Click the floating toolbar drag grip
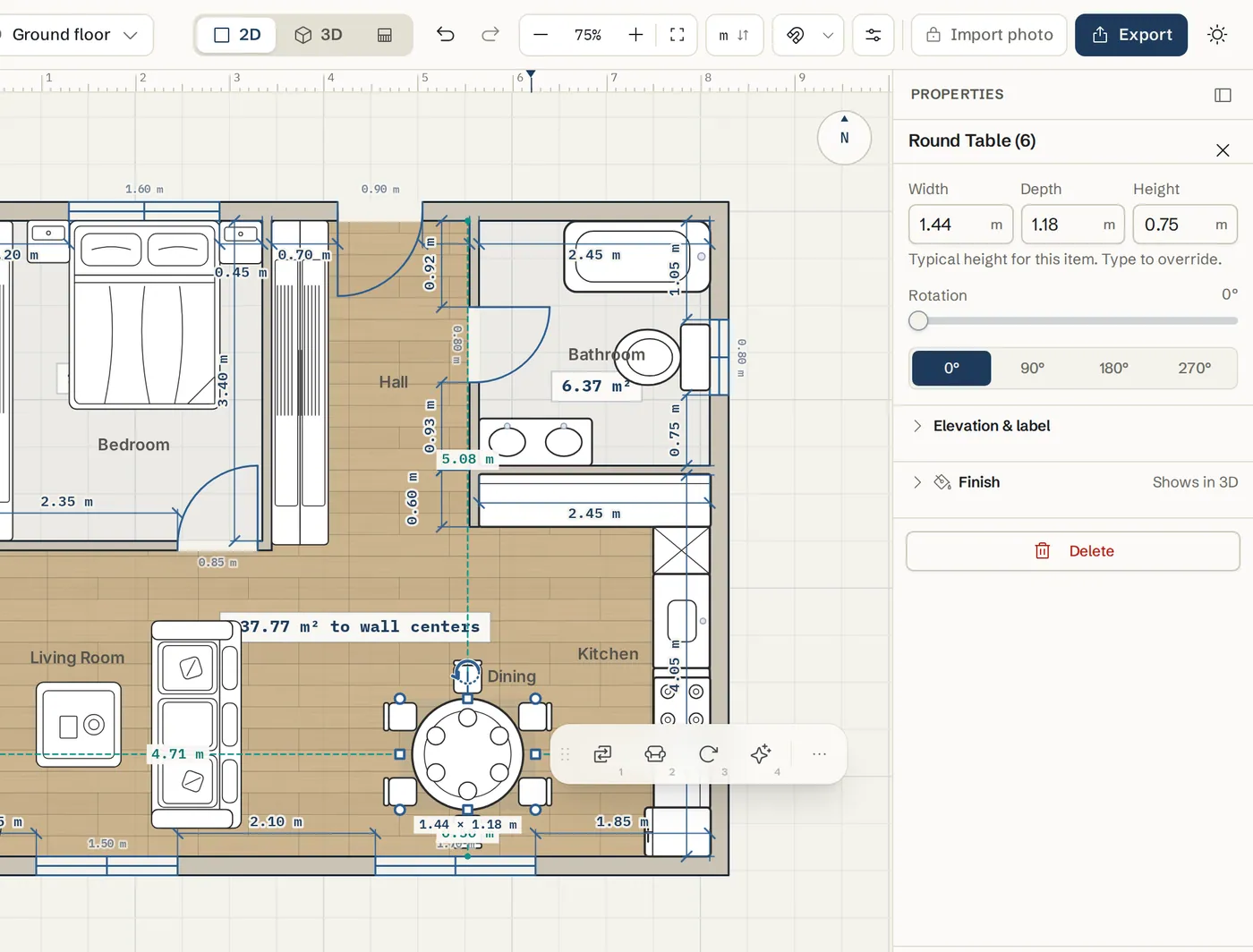 pyautogui.click(x=565, y=754)
